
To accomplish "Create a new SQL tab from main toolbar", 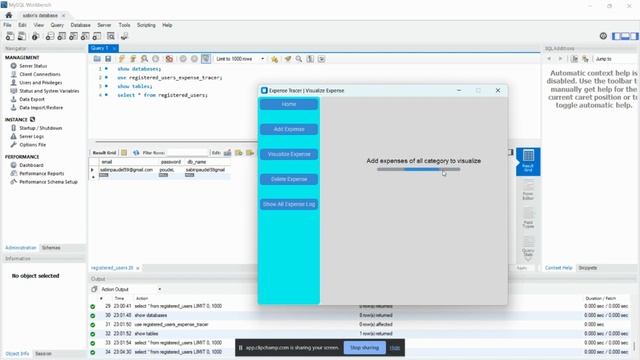I will coord(10,36).
